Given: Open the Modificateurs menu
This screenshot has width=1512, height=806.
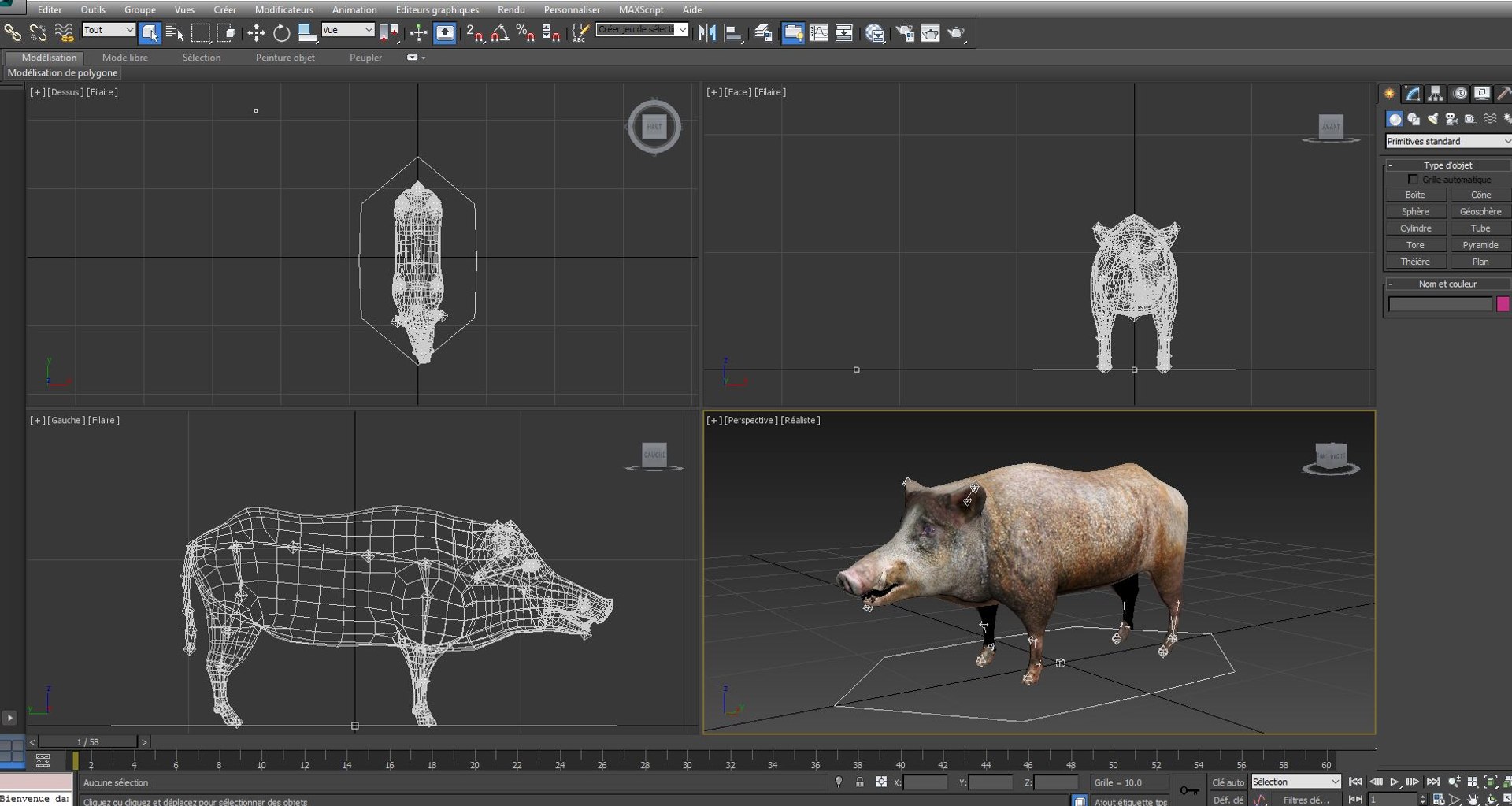Looking at the screenshot, I should tap(283, 9).
